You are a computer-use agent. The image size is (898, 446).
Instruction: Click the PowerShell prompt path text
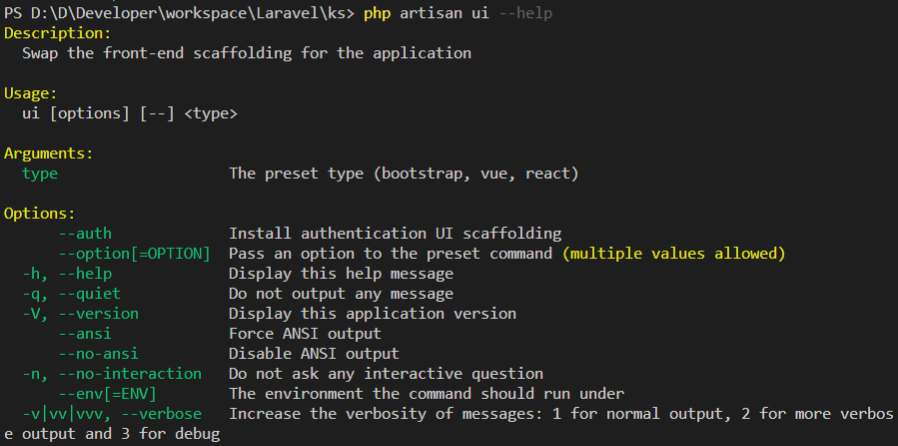180,13
